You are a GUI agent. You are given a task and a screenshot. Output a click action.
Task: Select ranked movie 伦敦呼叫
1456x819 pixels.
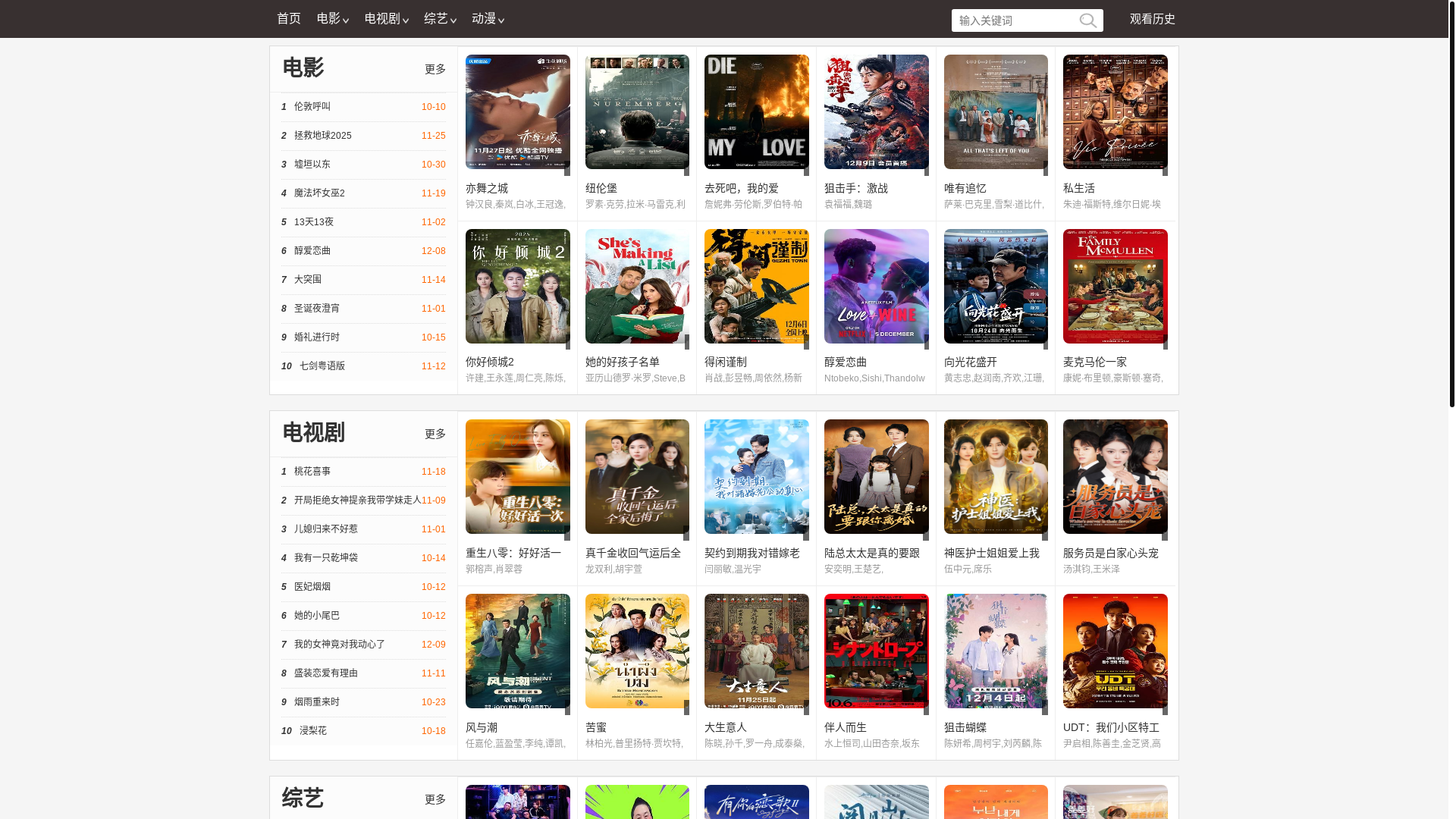click(x=312, y=107)
